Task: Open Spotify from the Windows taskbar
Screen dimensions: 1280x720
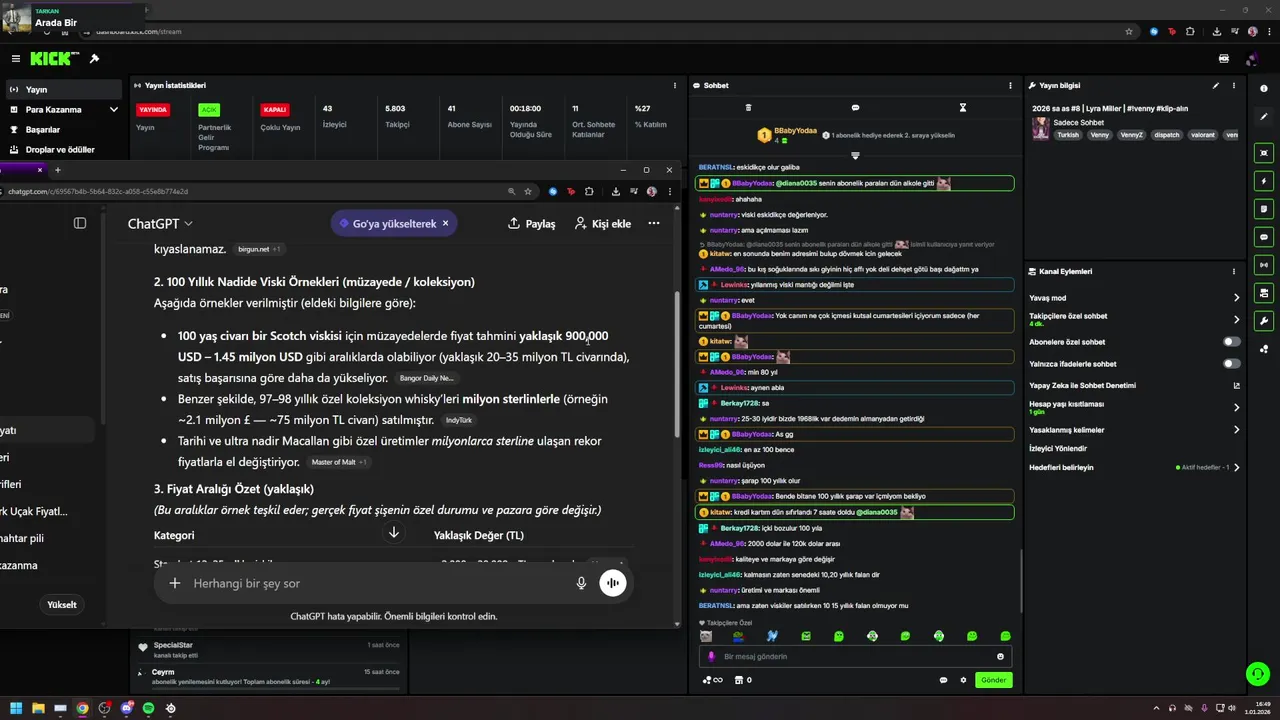Action: click(148, 708)
